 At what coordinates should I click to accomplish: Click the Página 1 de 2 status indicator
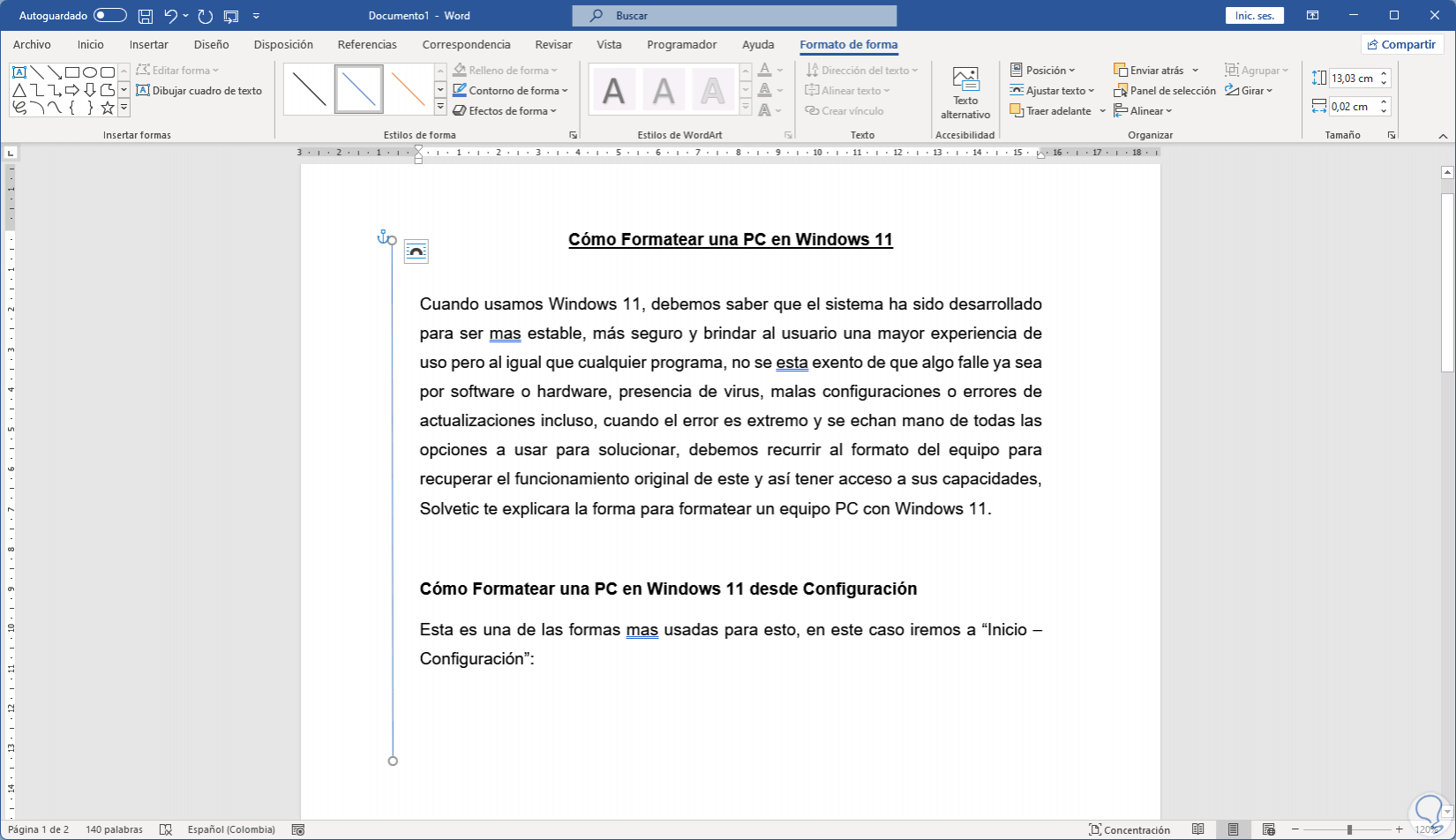coord(38,829)
